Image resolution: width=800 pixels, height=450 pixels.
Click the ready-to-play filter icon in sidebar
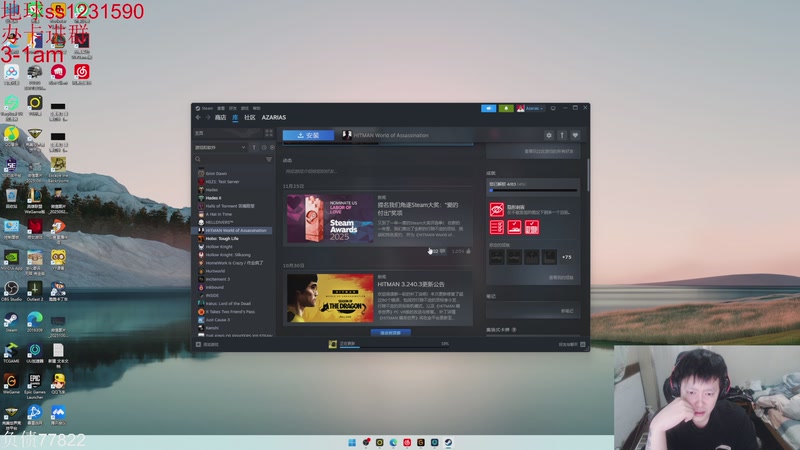coord(272,147)
